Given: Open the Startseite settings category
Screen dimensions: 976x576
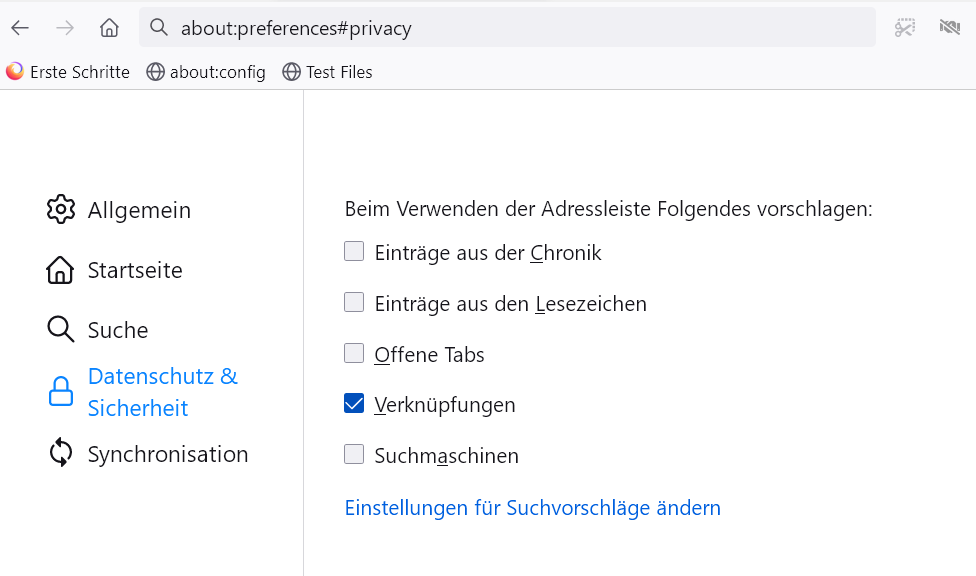Looking at the screenshot, I should 134,270.
